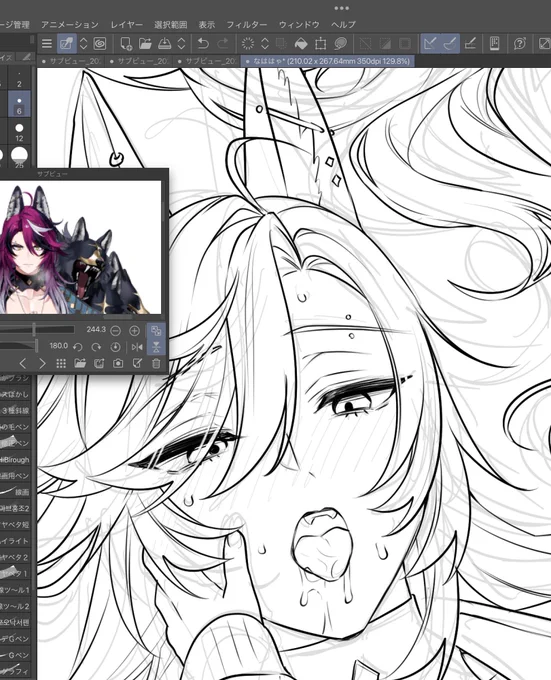The image size is (551, 680).
Task: Select the 線画 brush
Action: pyautogui.click(x=16, y=492)
